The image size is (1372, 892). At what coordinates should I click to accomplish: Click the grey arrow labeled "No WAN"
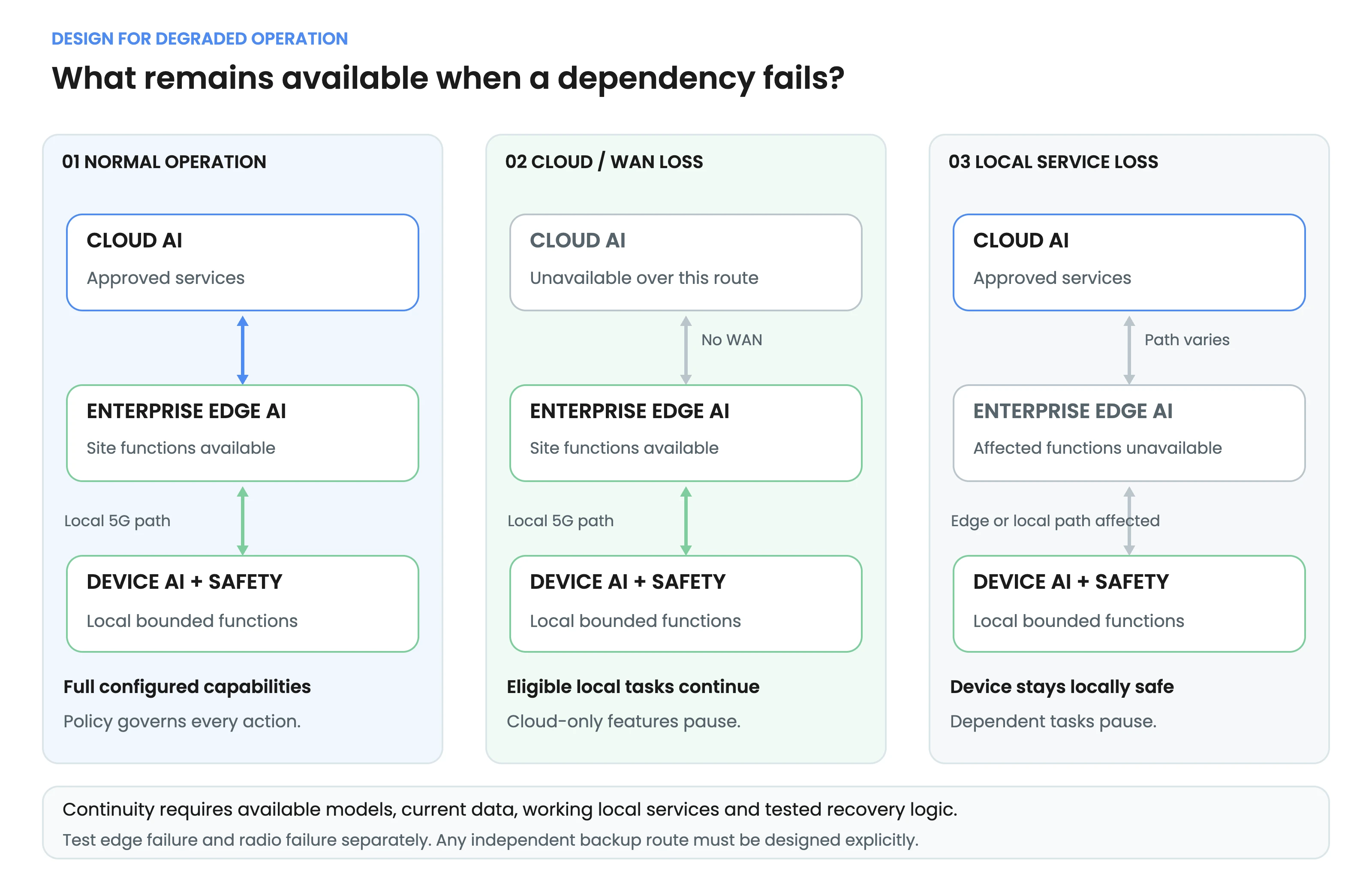(686, 350)
